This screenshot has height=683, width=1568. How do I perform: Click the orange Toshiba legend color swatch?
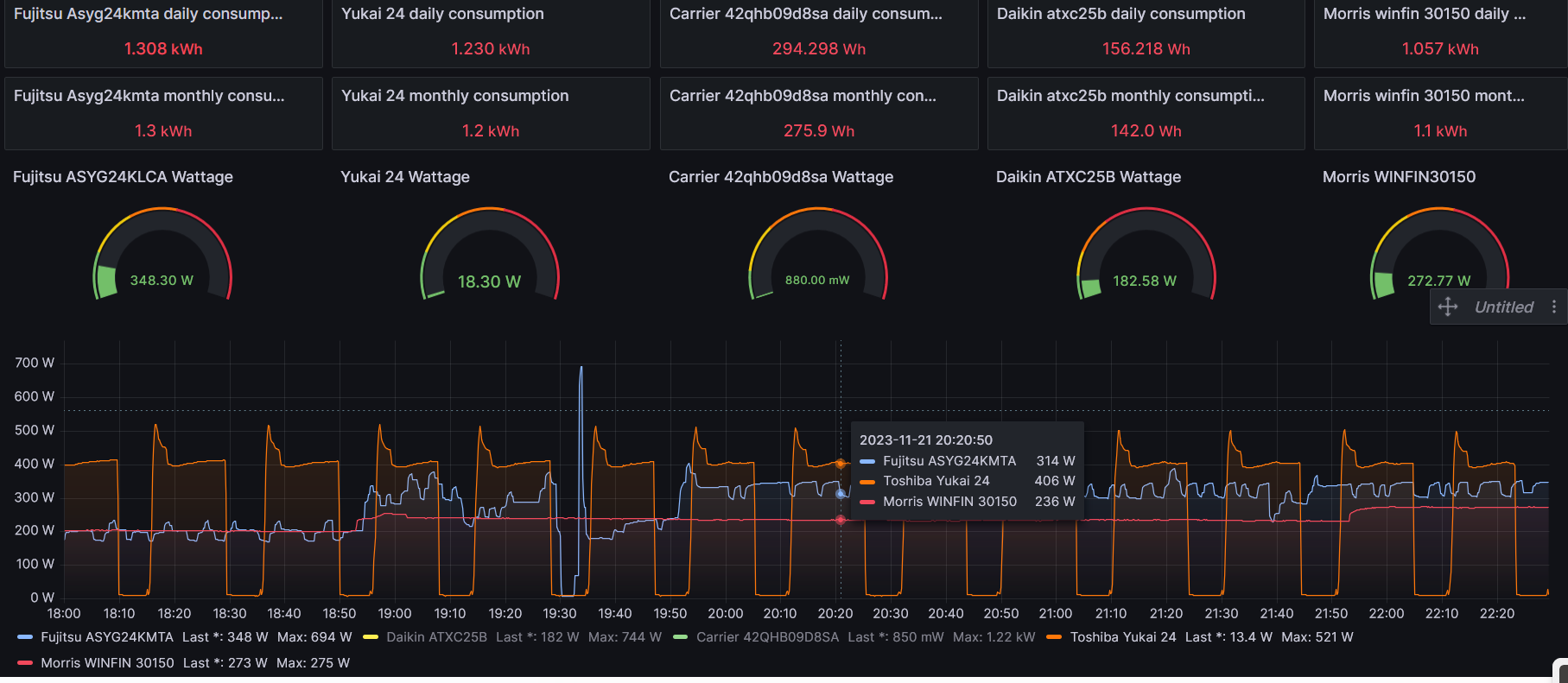(1054, 637)
